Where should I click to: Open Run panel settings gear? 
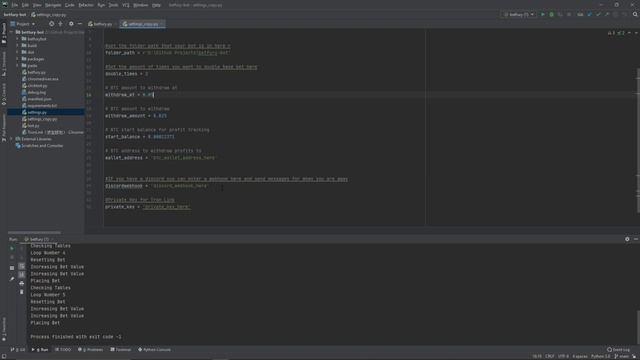(x=627, y=239)
